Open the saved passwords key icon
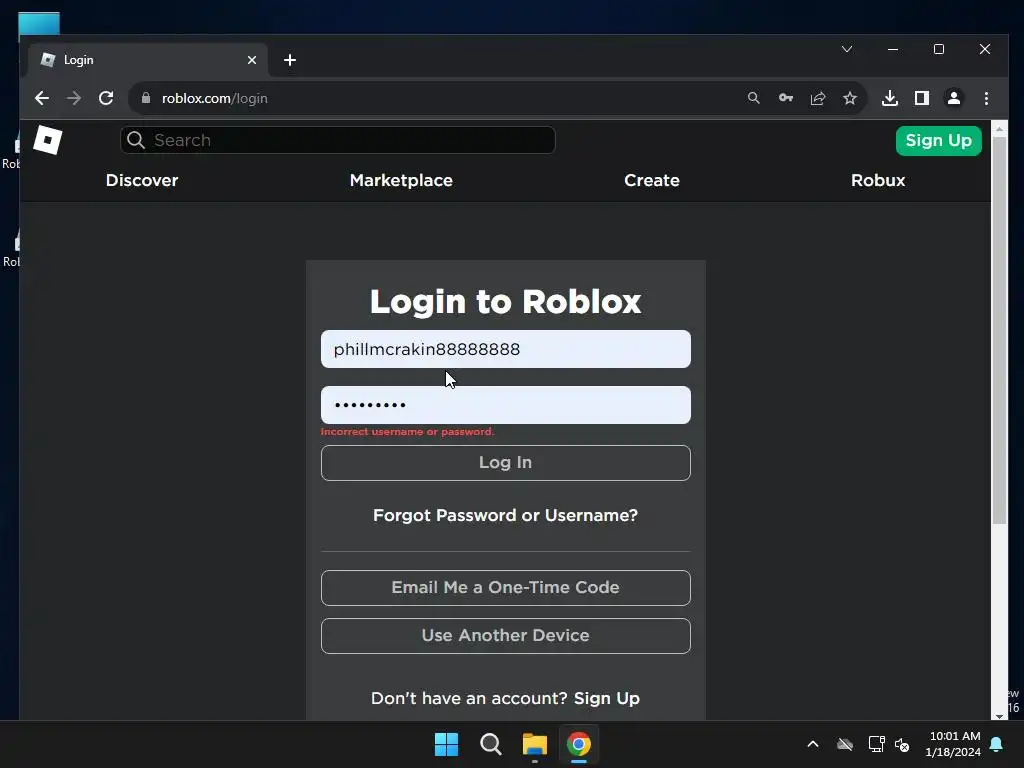This screenshot has width=1024, height=768. (x=786, y=98)
